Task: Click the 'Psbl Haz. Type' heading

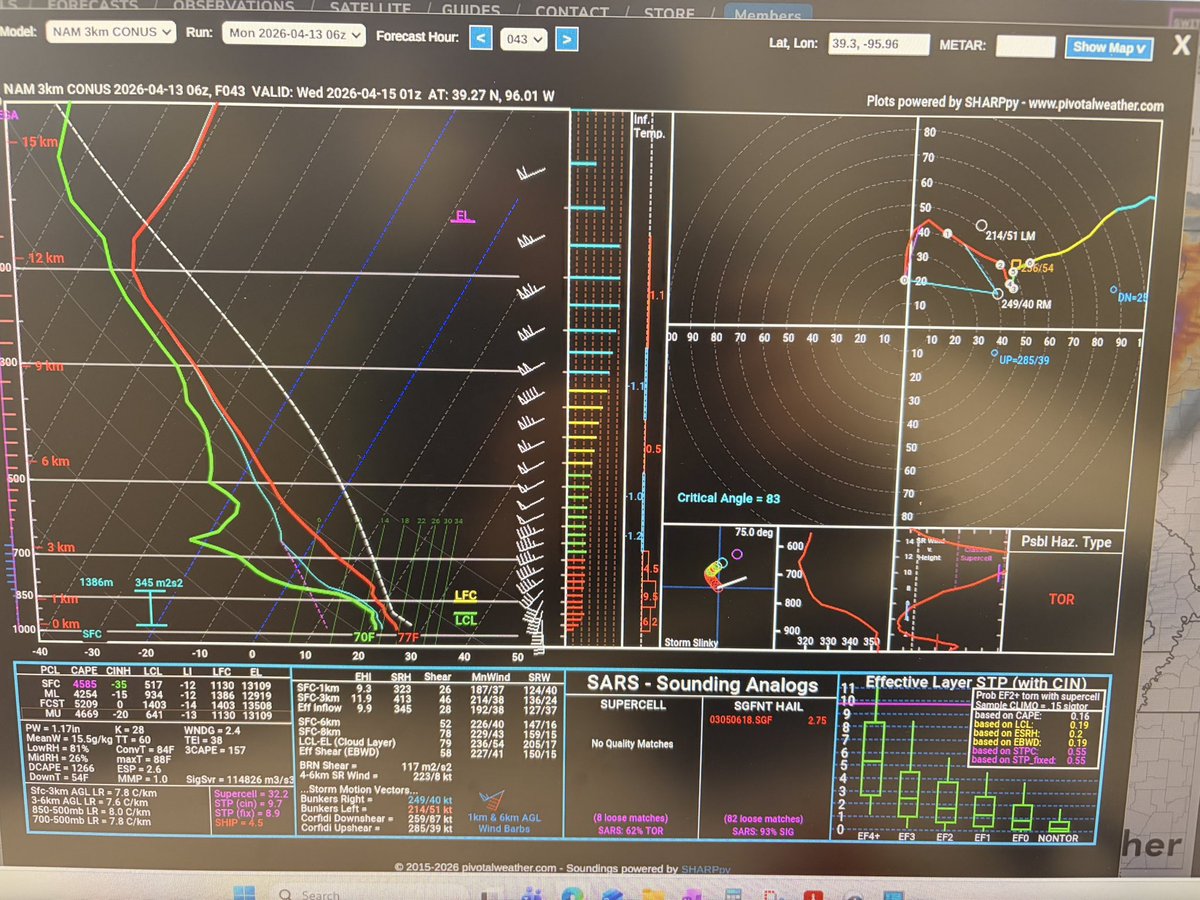Action: [1064, 543]
